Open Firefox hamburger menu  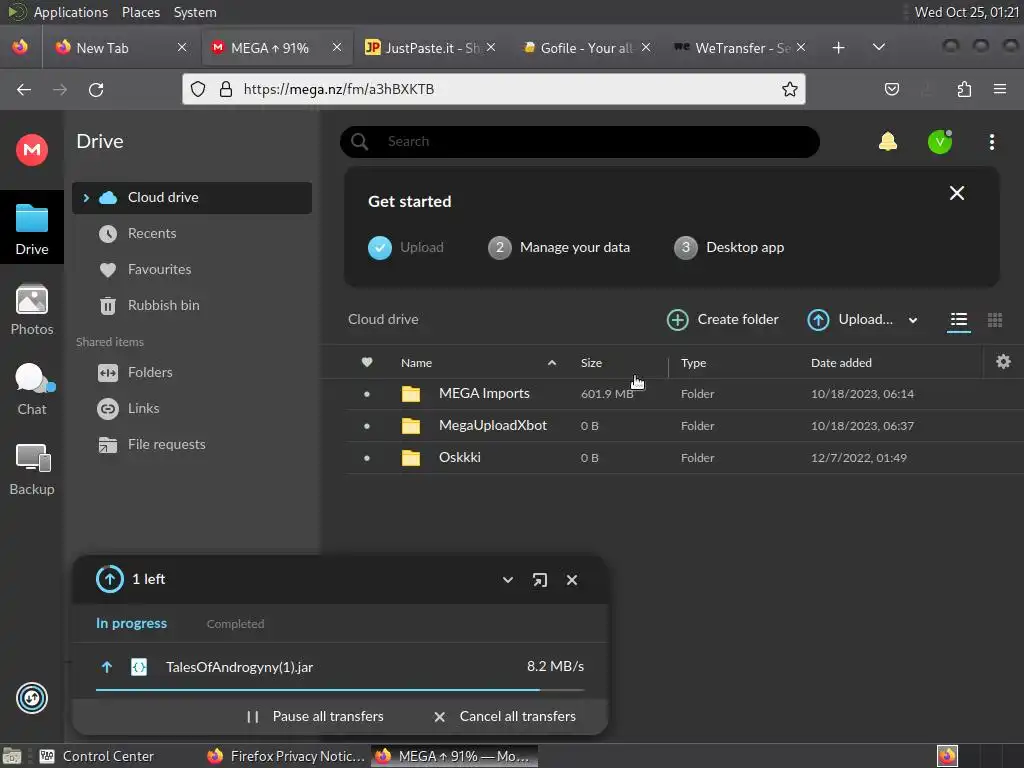tap(999, 89)
